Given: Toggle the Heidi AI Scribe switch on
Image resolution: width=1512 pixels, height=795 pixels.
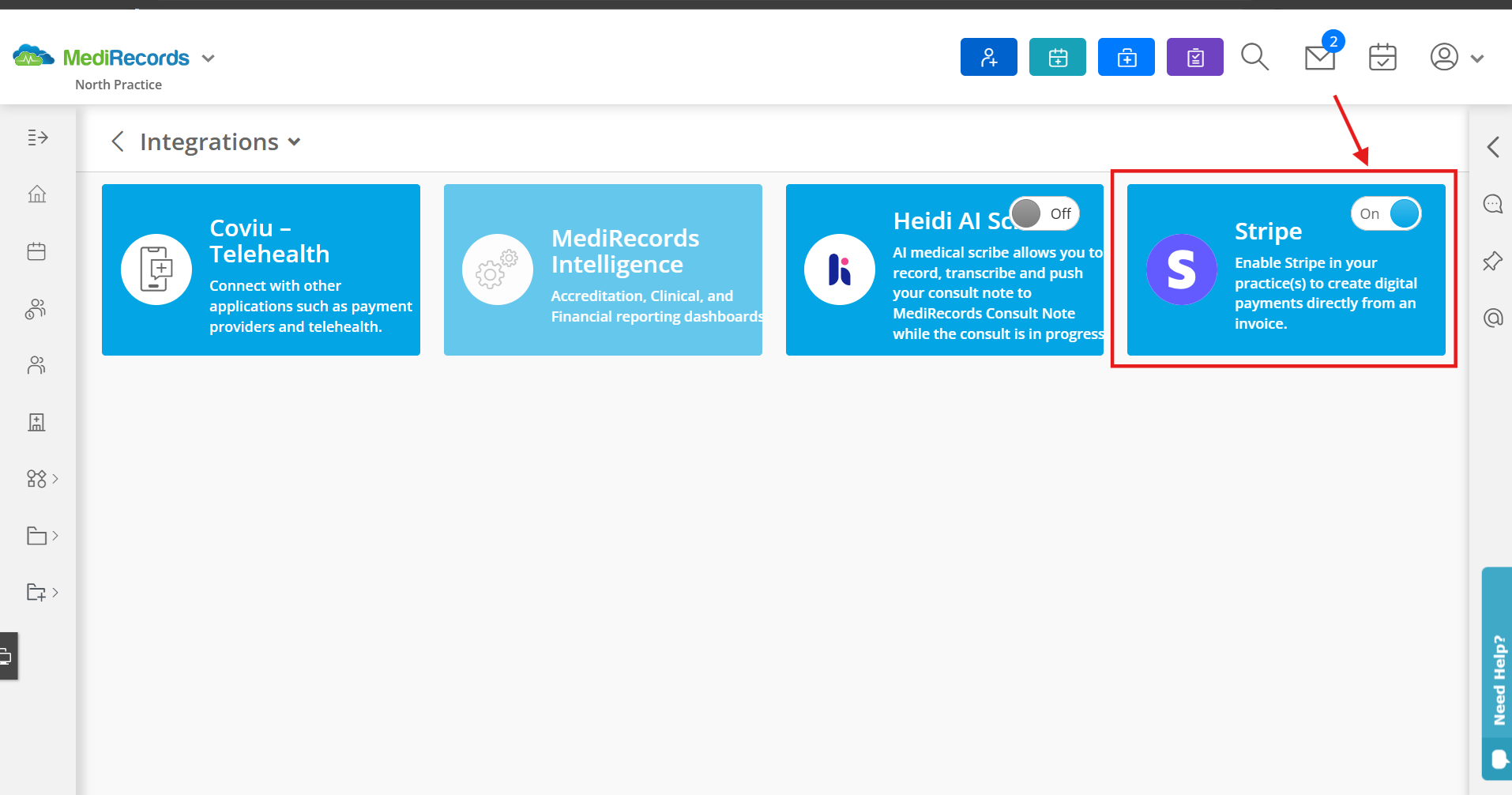Looking at the screenshot, I should (1044, 213).
